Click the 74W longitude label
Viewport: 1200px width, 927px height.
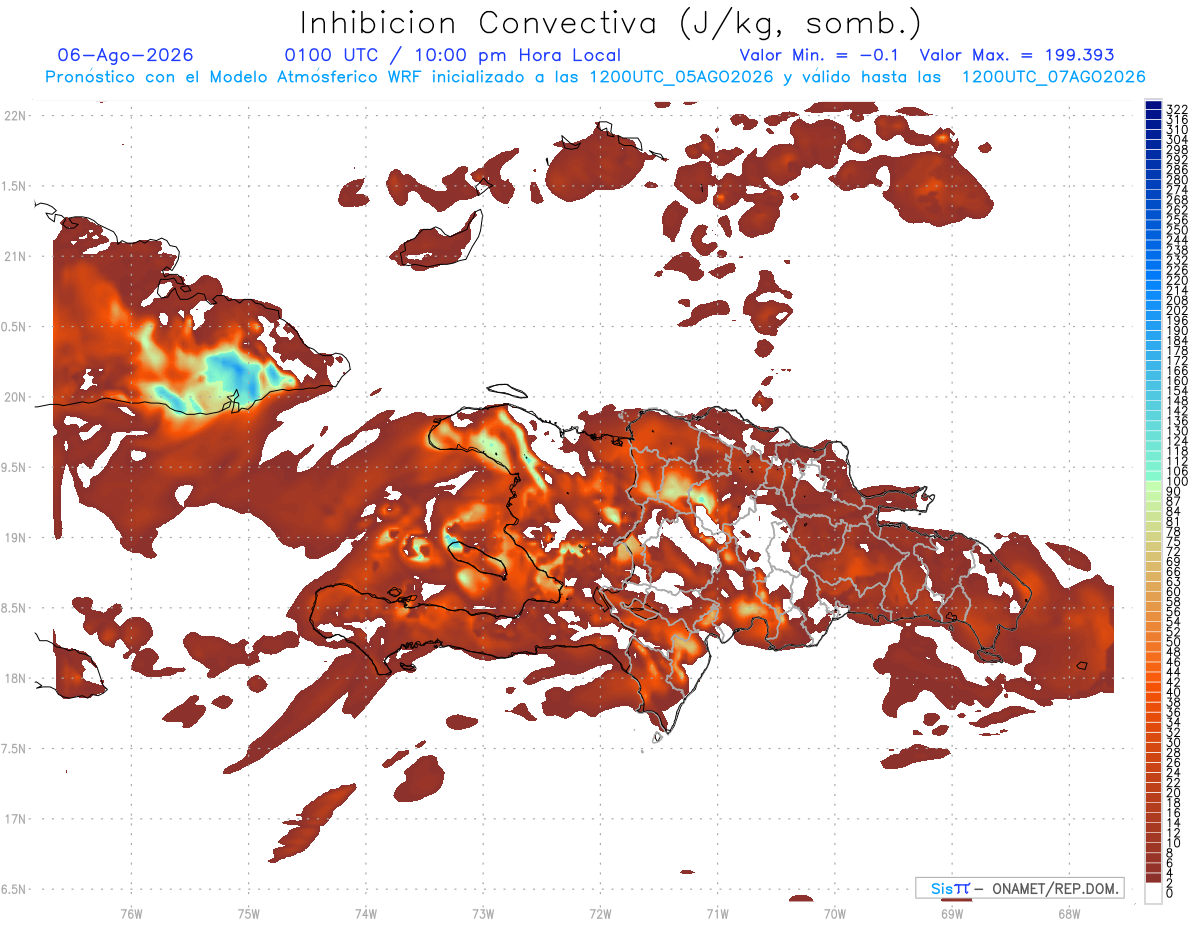pos(365,913)
